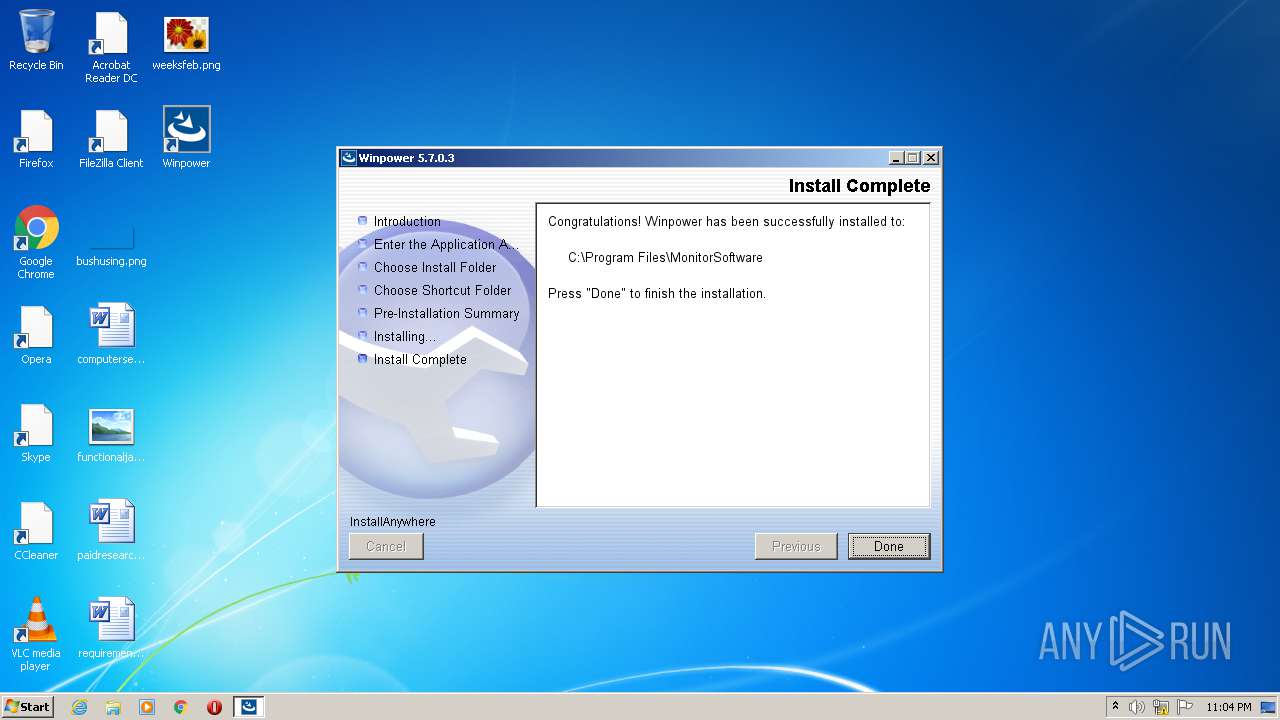Click the Pre-Installation Summary step
Viewport: 1280px width, 720px height.
[446, 314]
